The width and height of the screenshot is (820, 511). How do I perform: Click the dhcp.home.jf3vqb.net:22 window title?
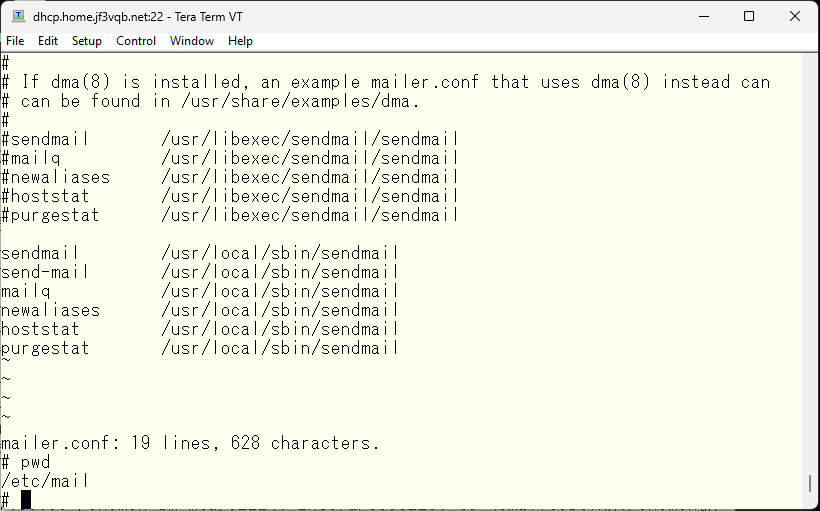click(98, 17)
